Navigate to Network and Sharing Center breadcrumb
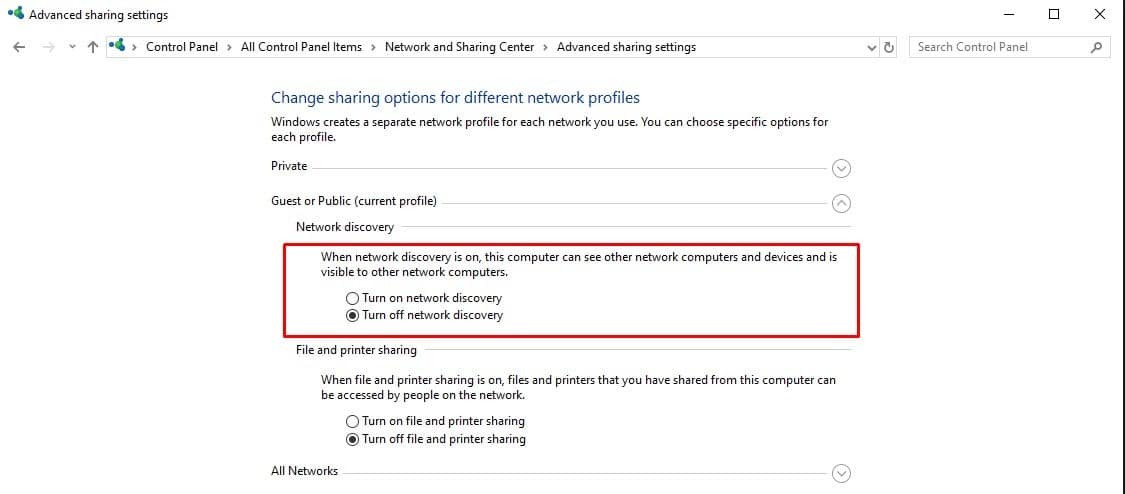This screenshot has height=494, width=1125. 459,47
